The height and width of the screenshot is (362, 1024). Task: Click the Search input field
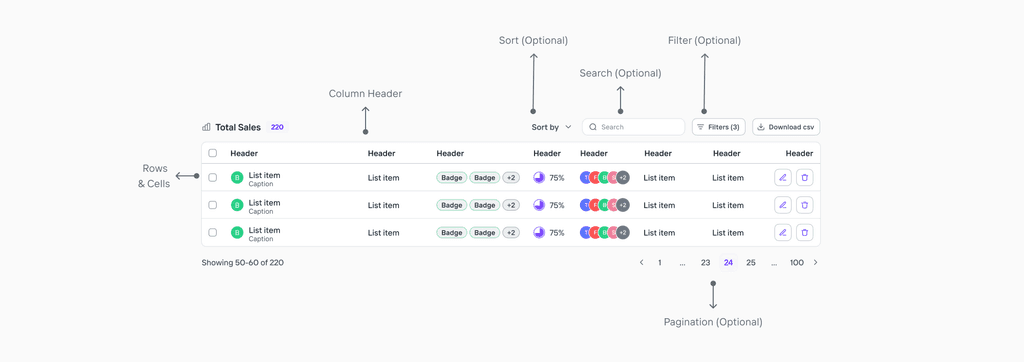(633, 127)
